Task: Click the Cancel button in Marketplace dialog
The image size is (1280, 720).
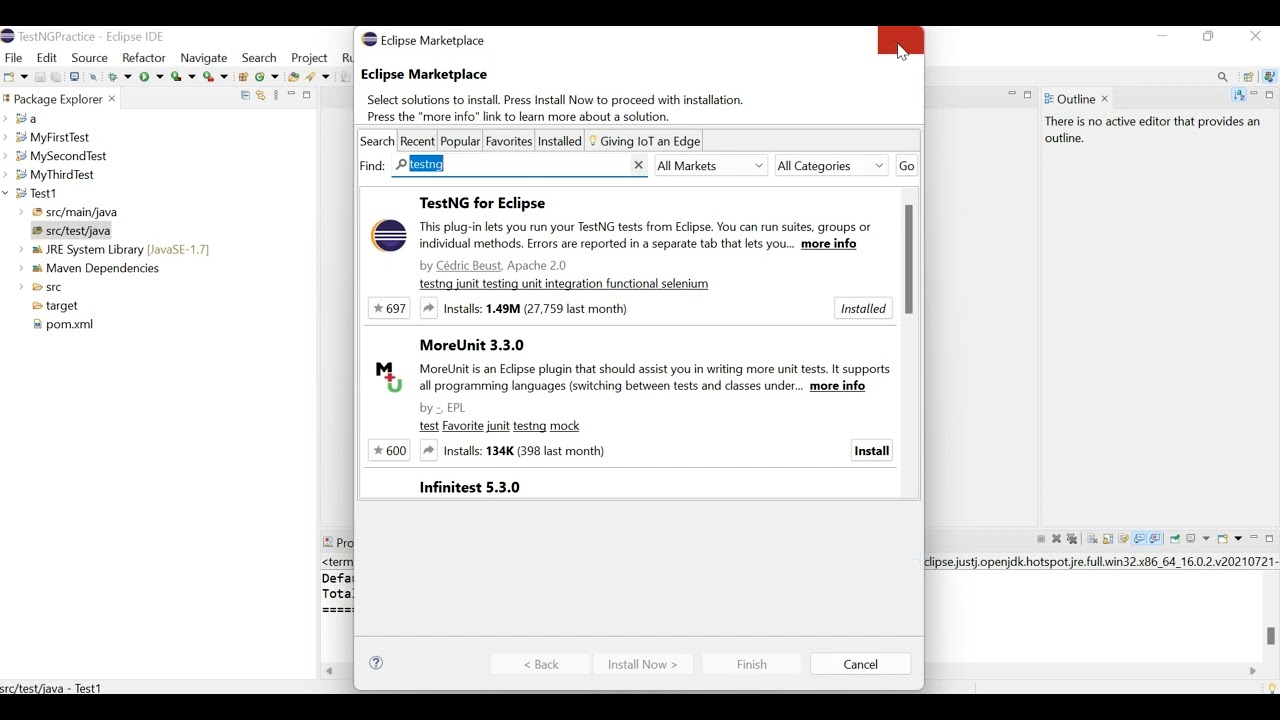Action: 860,664
